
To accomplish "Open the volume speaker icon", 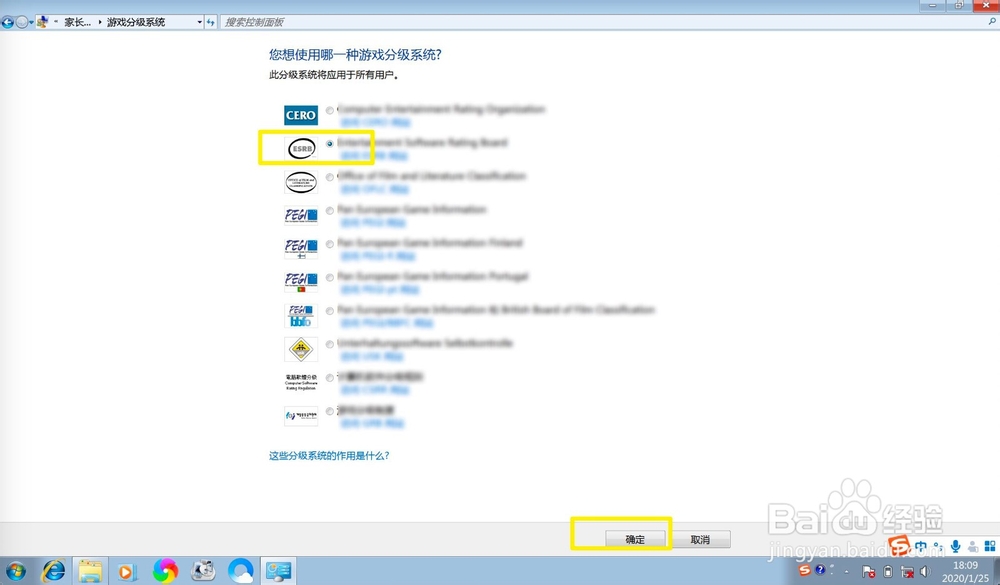I will tap(925, 571).
